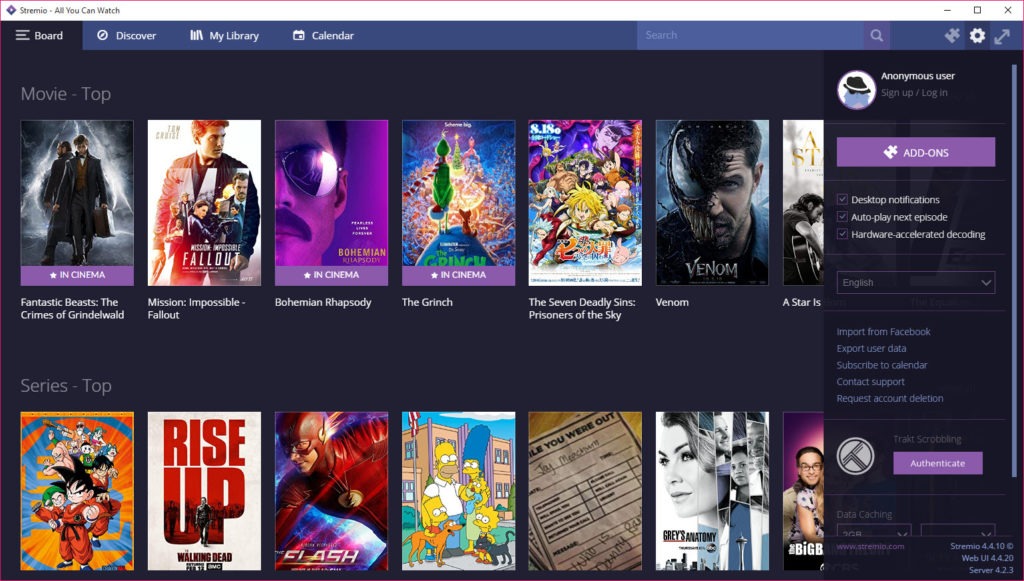Click The Grinch title text
This screenshot has height=581, width=1024.
427,302
